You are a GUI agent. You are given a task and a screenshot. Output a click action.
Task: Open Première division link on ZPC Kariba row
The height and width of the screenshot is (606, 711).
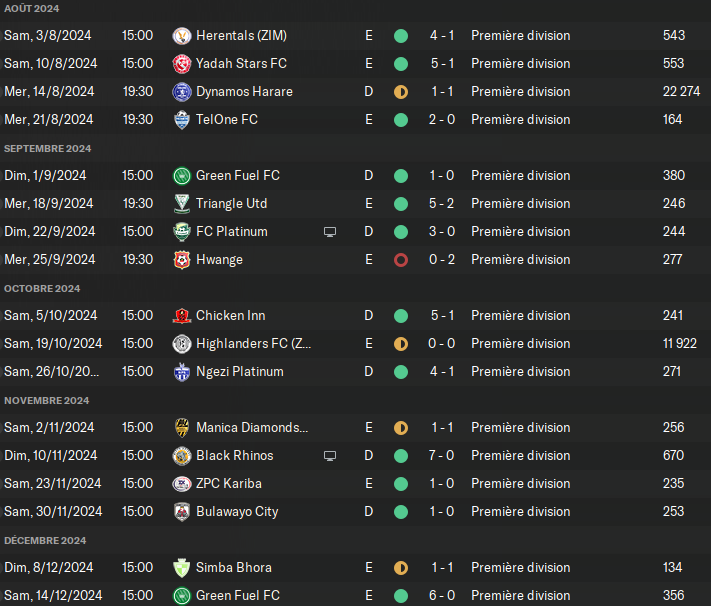coord(521,484)
